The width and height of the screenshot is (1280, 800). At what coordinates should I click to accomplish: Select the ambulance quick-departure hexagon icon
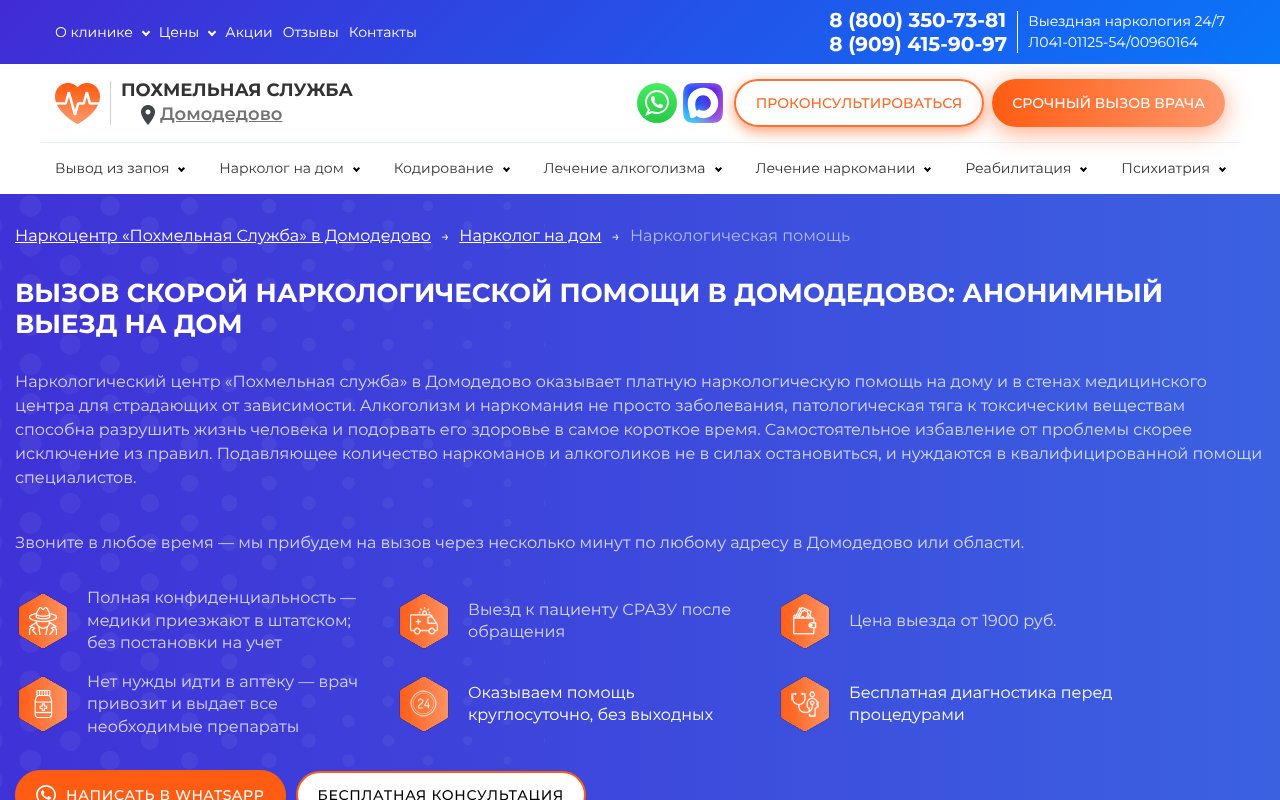tap(424, 621)
